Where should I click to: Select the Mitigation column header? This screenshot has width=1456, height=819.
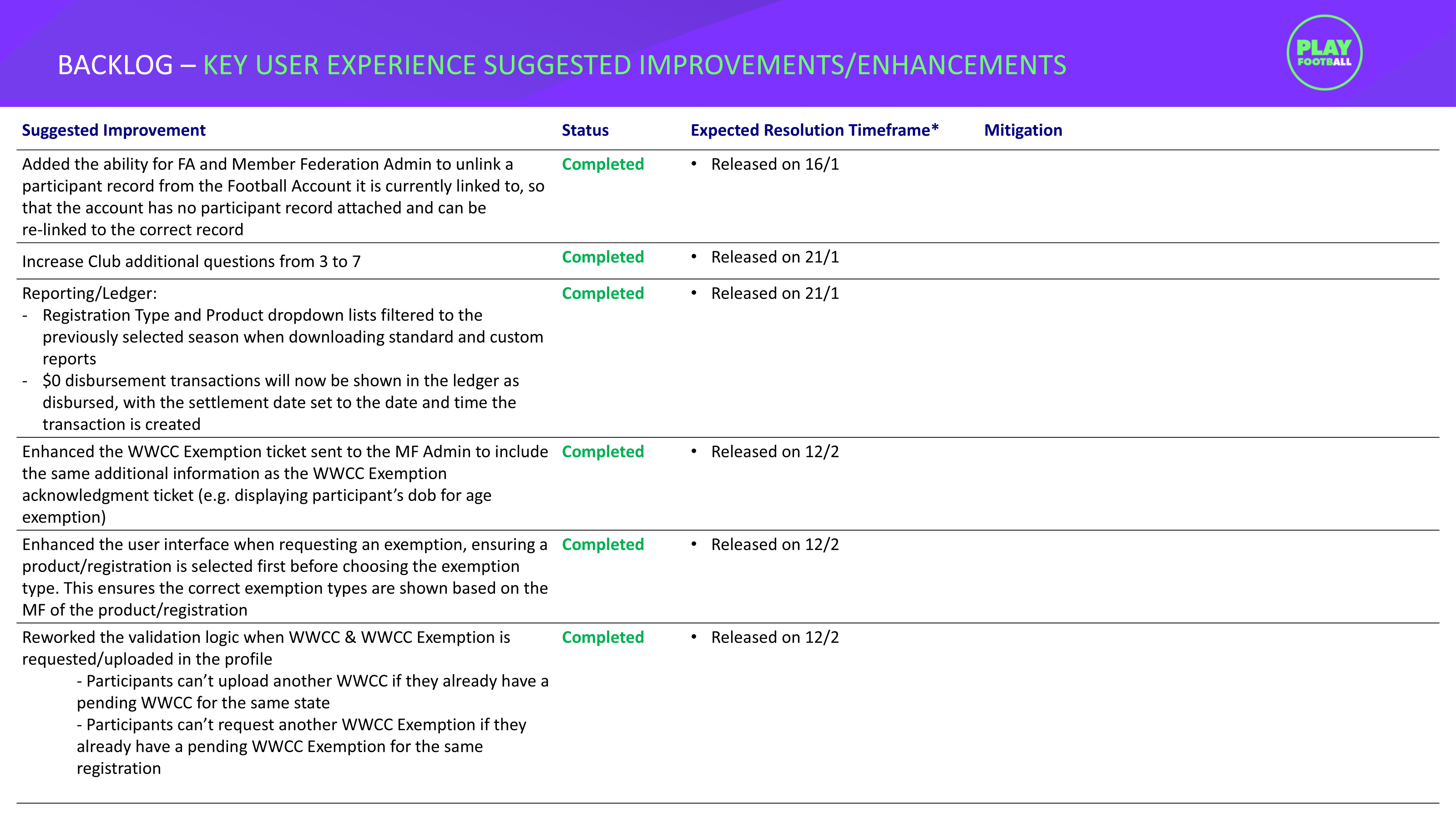(1022, 130)
